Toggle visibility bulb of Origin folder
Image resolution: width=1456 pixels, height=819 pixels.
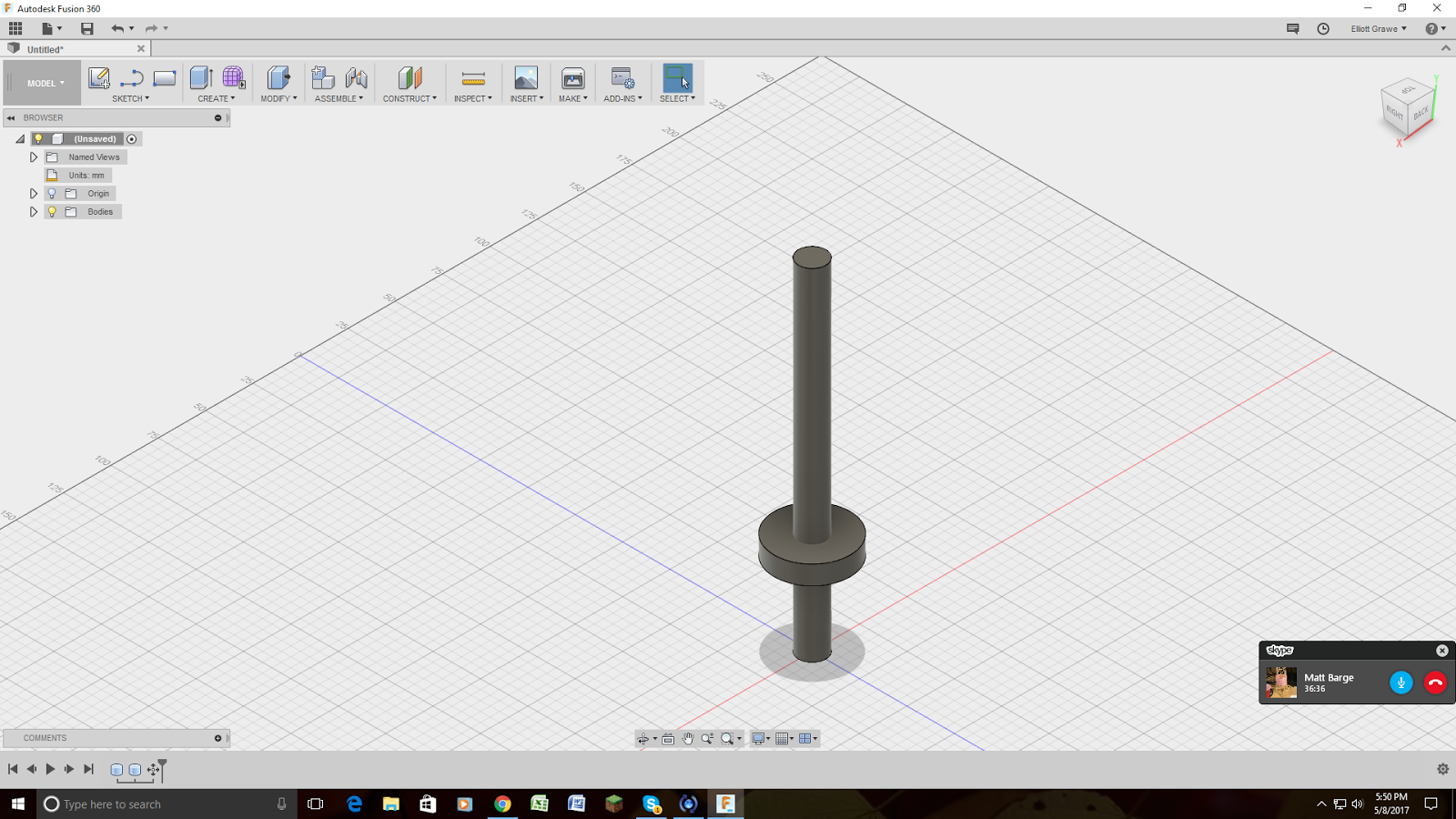(52, 193)
